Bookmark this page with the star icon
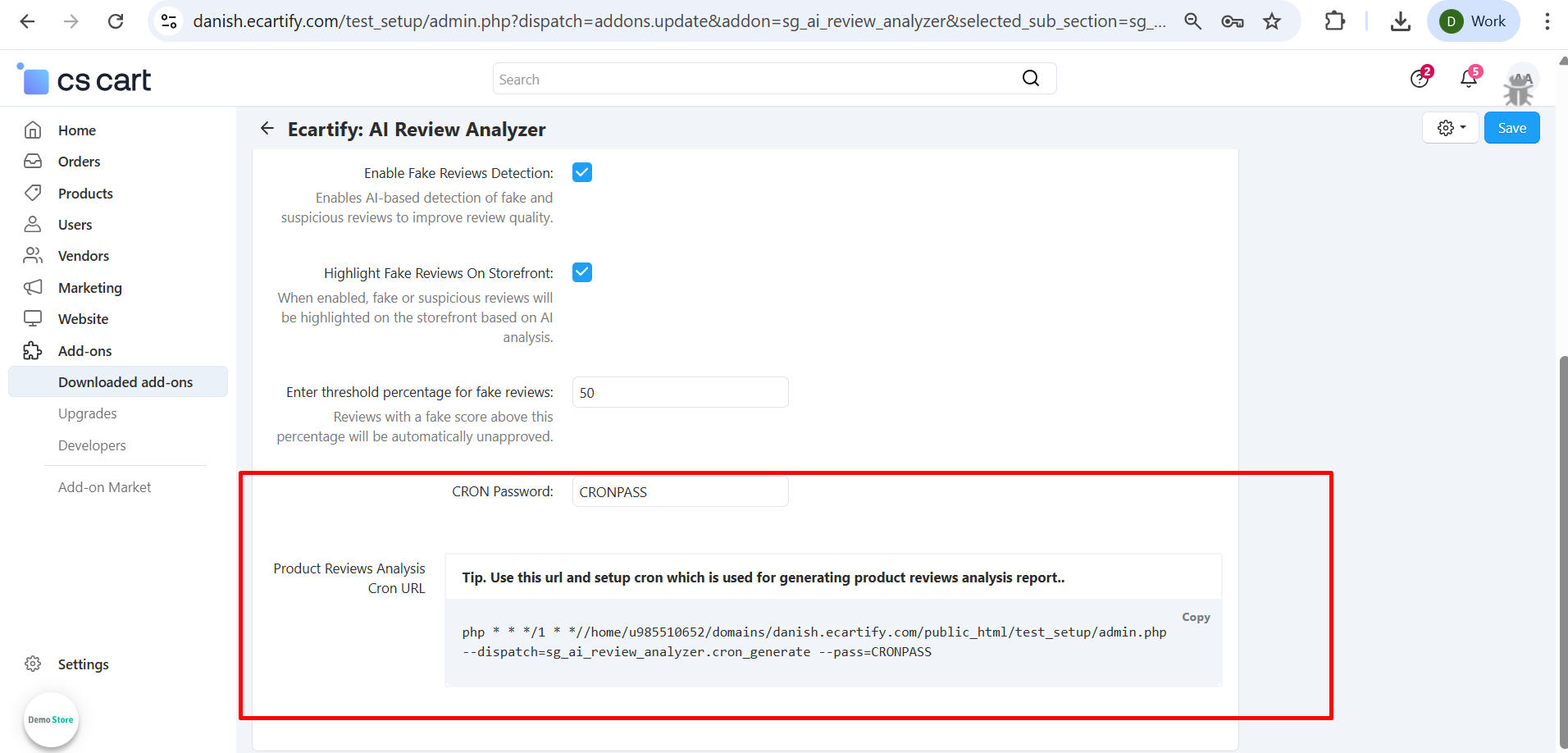Viewport: 1568px width, 753px height. (1272, 21)
